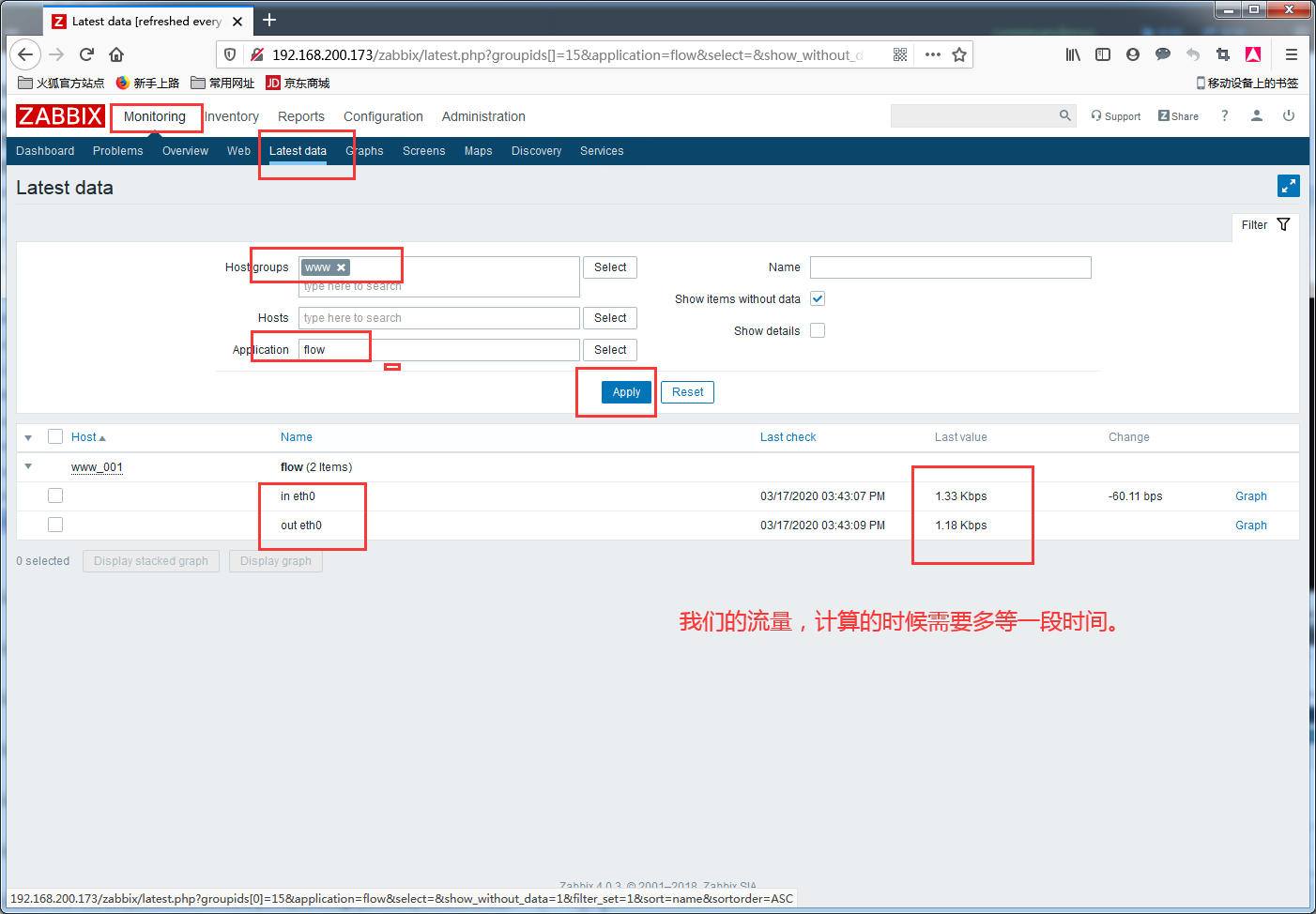Click the Zabbix logo
This screenshot has height=914, width=1316.
point(60,116)
